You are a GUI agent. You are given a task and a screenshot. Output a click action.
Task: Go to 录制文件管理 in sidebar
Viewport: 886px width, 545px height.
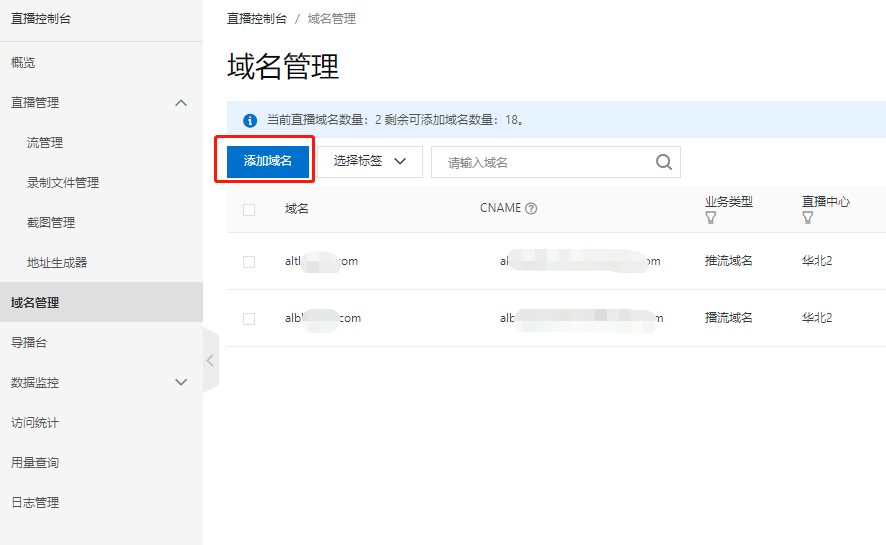tap(63, 183)
